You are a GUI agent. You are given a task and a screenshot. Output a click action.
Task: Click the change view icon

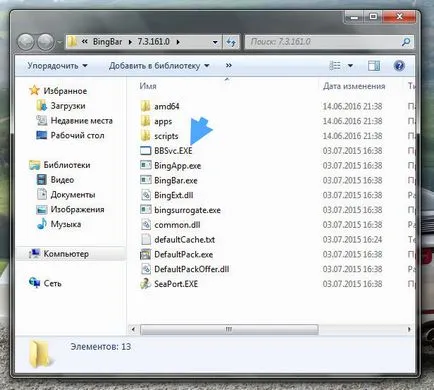coord(335,66)
